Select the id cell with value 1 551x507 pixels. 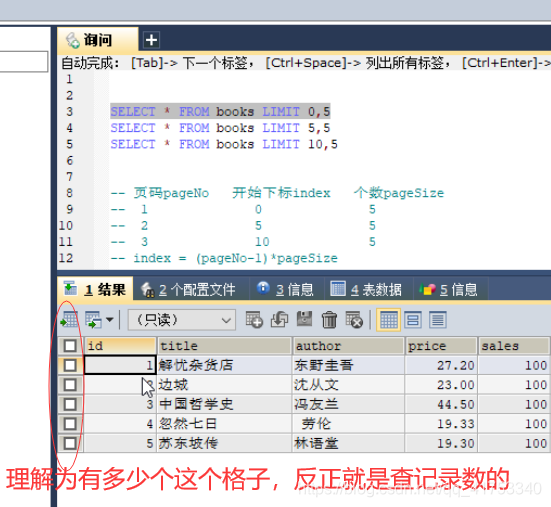[x=120, y=365]
